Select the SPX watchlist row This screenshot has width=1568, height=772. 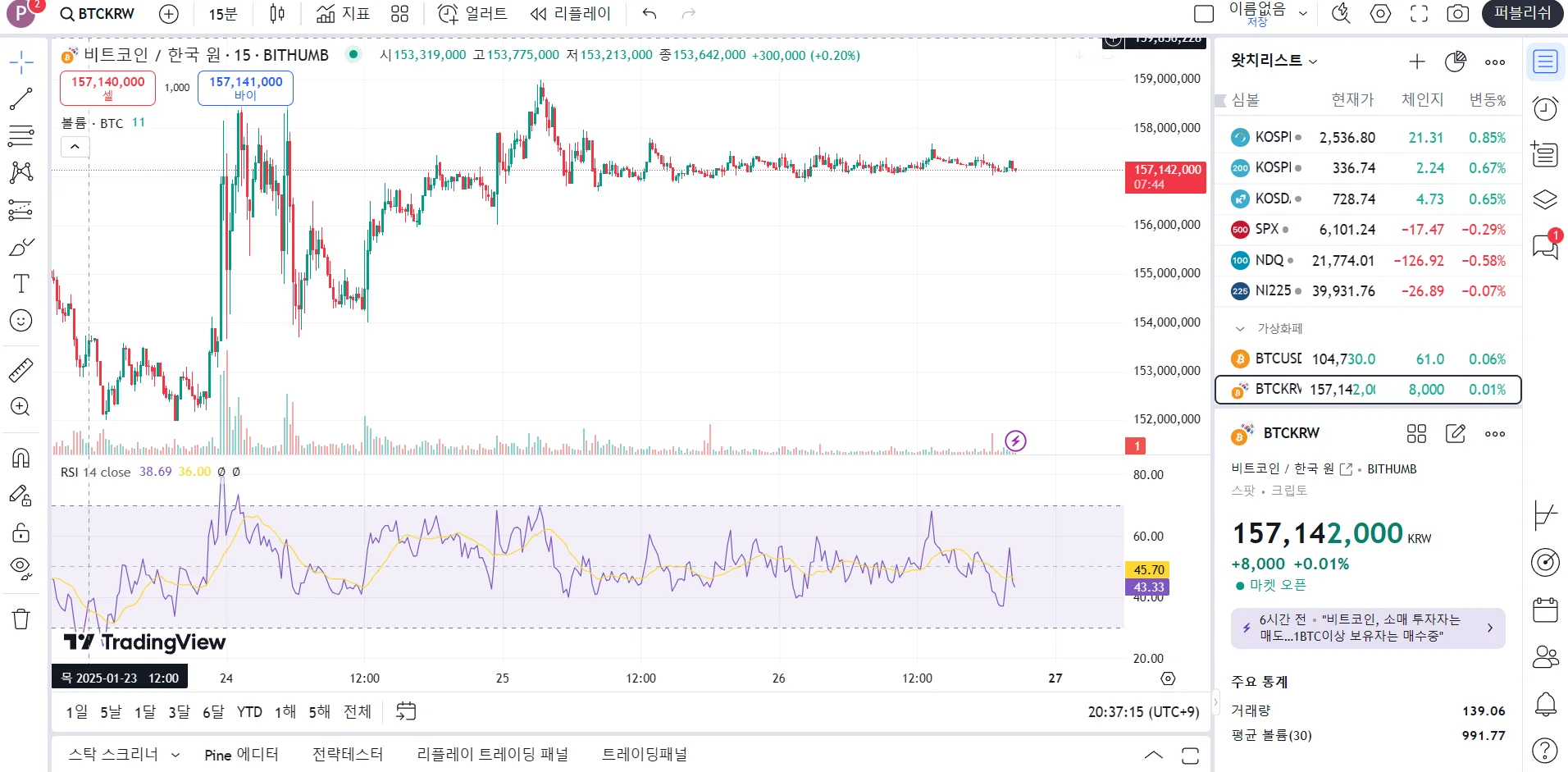1368,230
